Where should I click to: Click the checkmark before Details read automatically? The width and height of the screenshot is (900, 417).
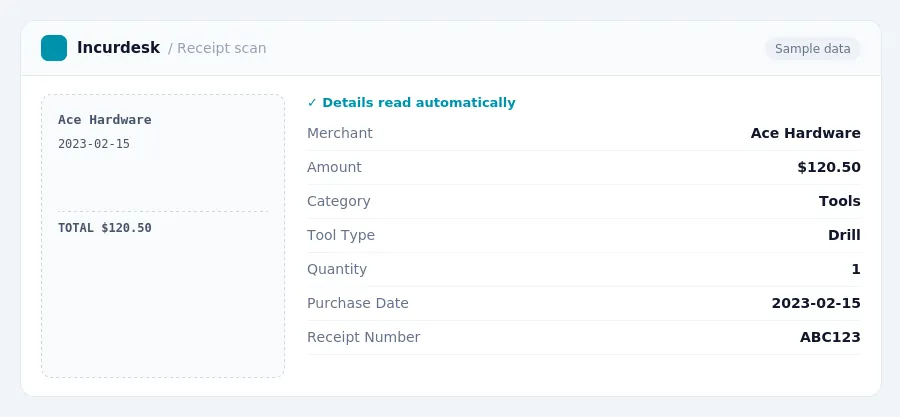312,103
